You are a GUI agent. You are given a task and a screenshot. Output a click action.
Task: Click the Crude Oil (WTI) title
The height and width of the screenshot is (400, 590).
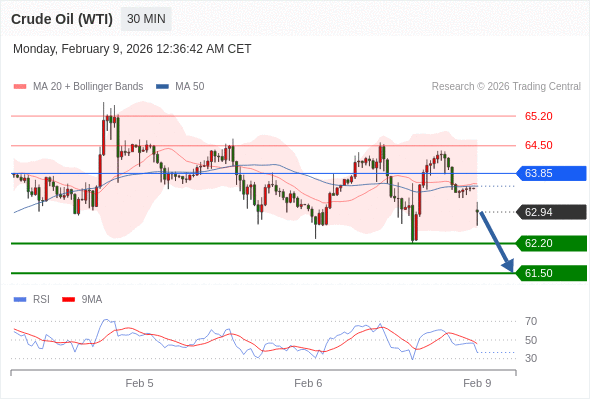[x=62, y=19]
